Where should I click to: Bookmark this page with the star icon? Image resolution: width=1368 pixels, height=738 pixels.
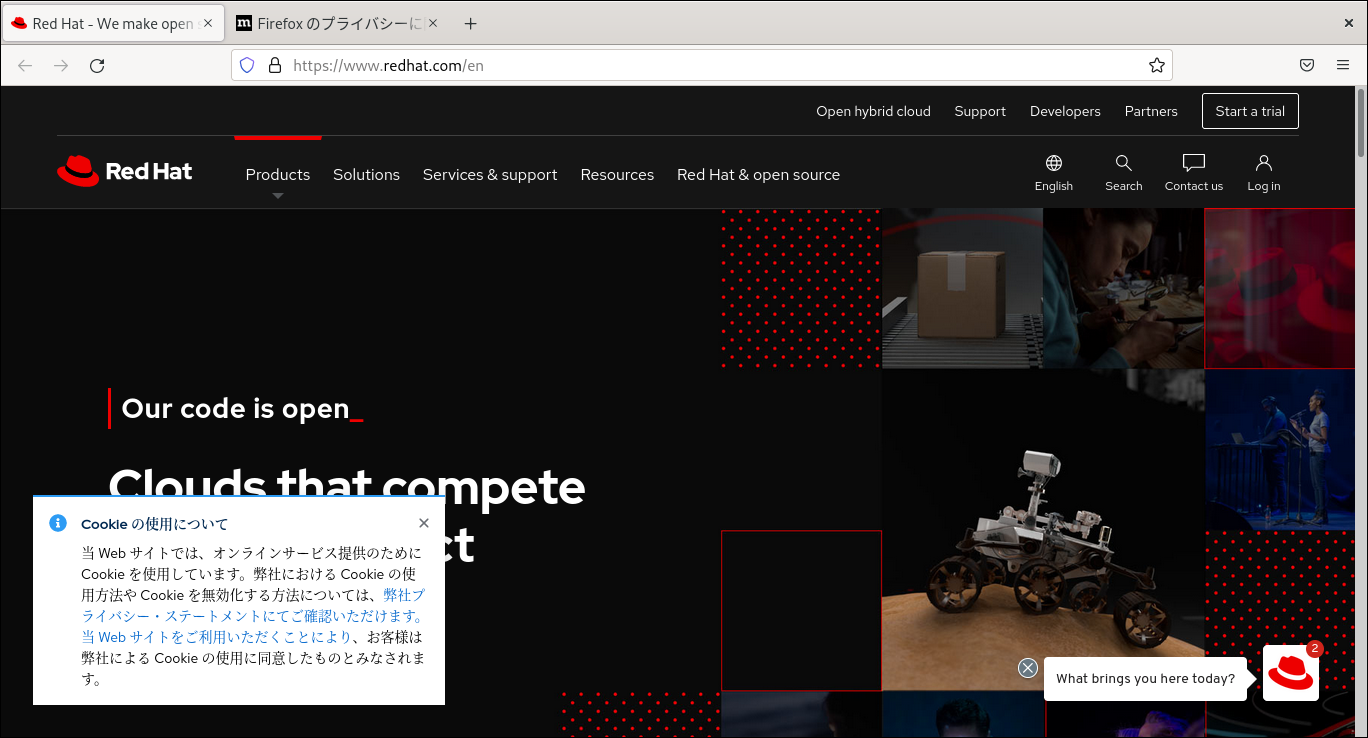coord(1157,65)
